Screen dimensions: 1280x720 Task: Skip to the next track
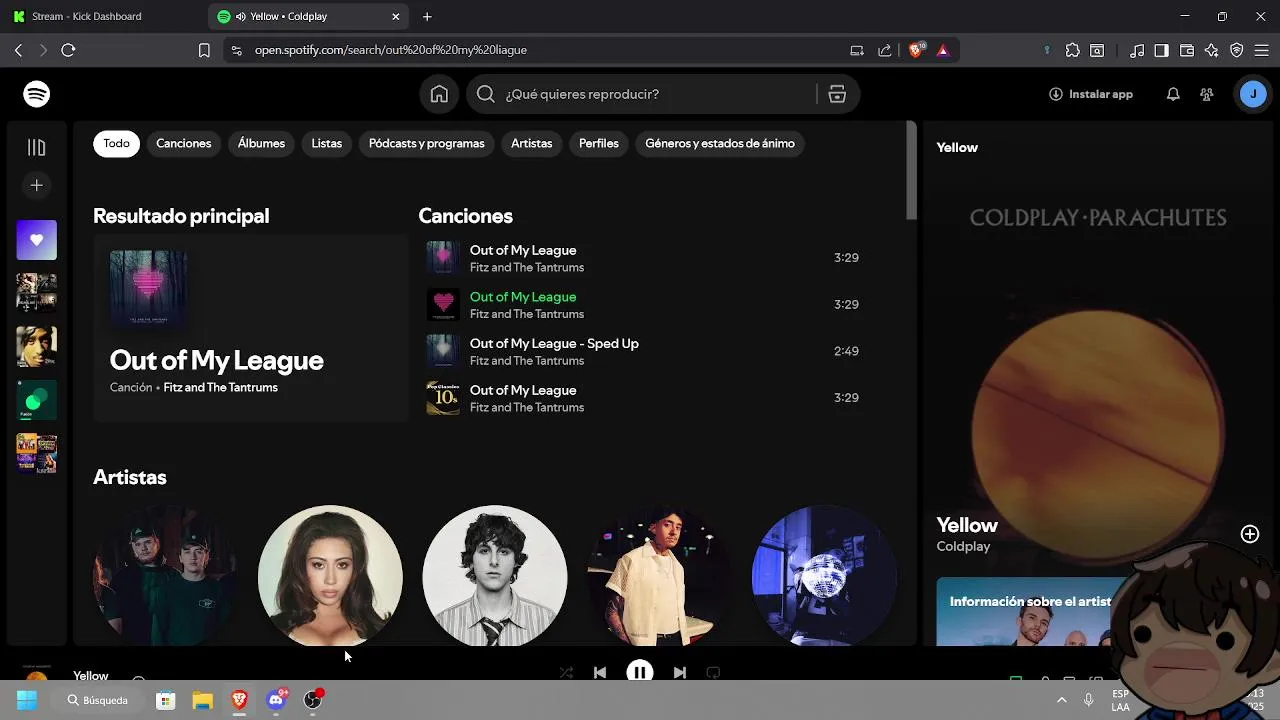tap(680, 673)
